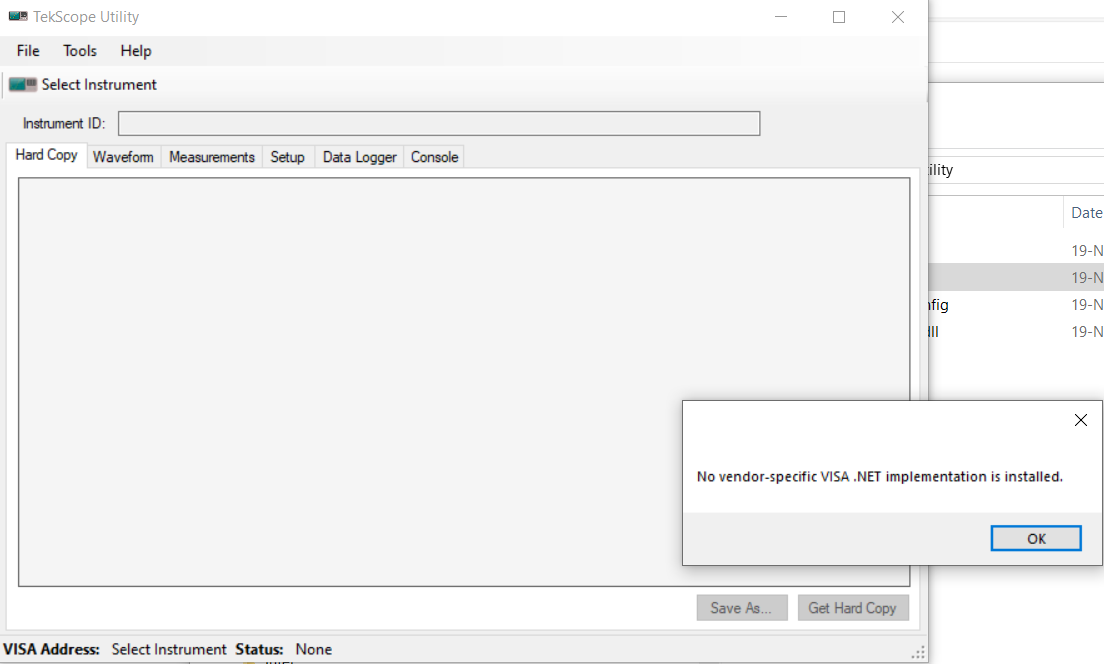
Task: Open the File menu
Action: pyautogui.click(x=28, y=51)
